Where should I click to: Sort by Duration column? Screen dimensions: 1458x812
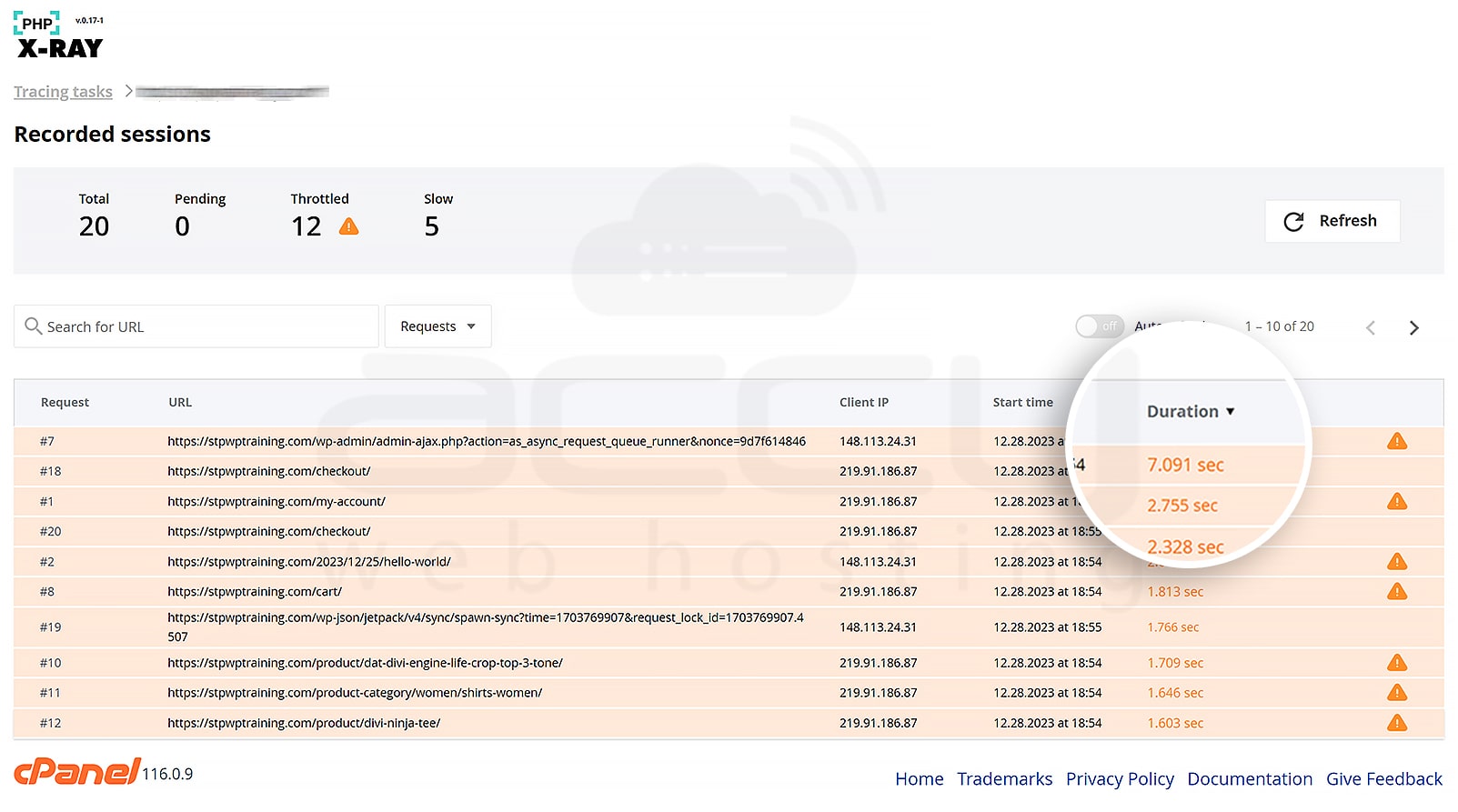coord(1191,412)
